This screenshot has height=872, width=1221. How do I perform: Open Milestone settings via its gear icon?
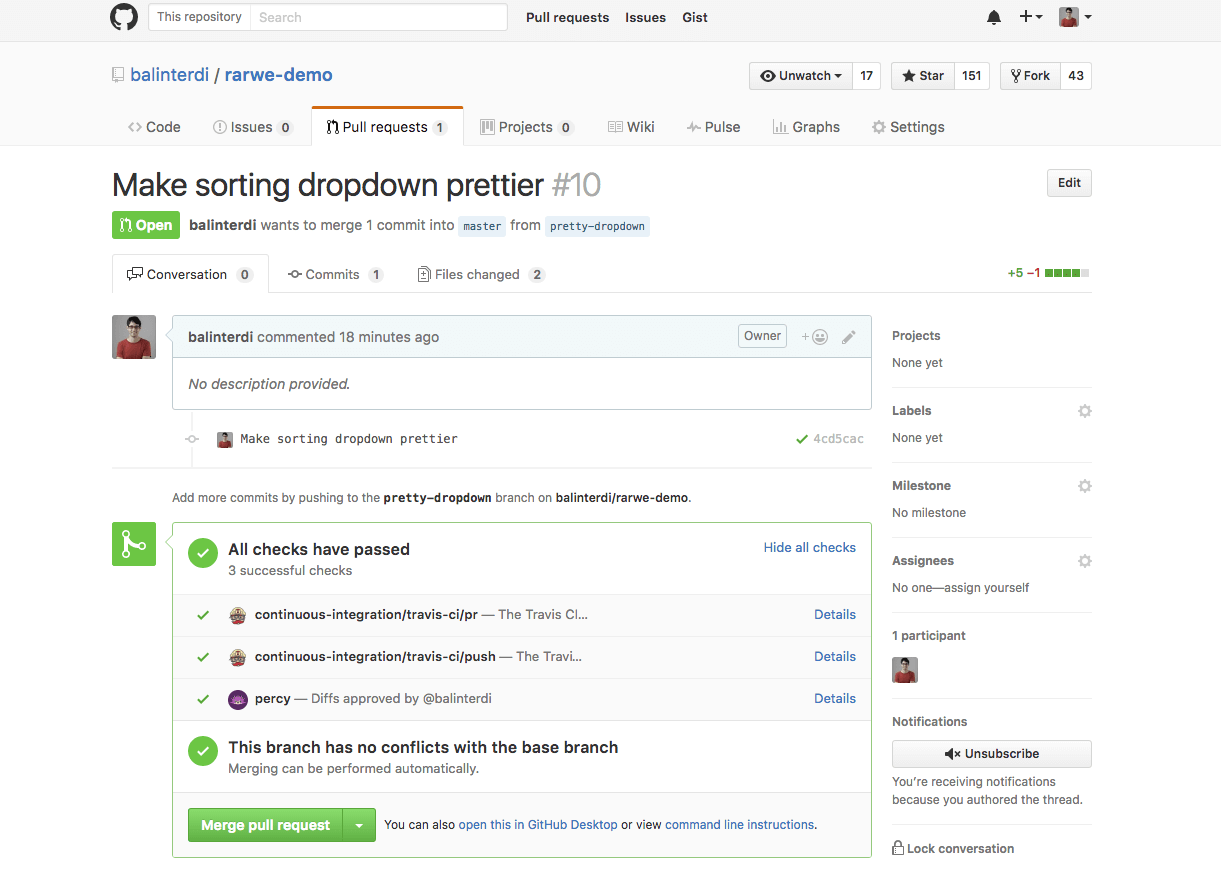click(1084, 486)
